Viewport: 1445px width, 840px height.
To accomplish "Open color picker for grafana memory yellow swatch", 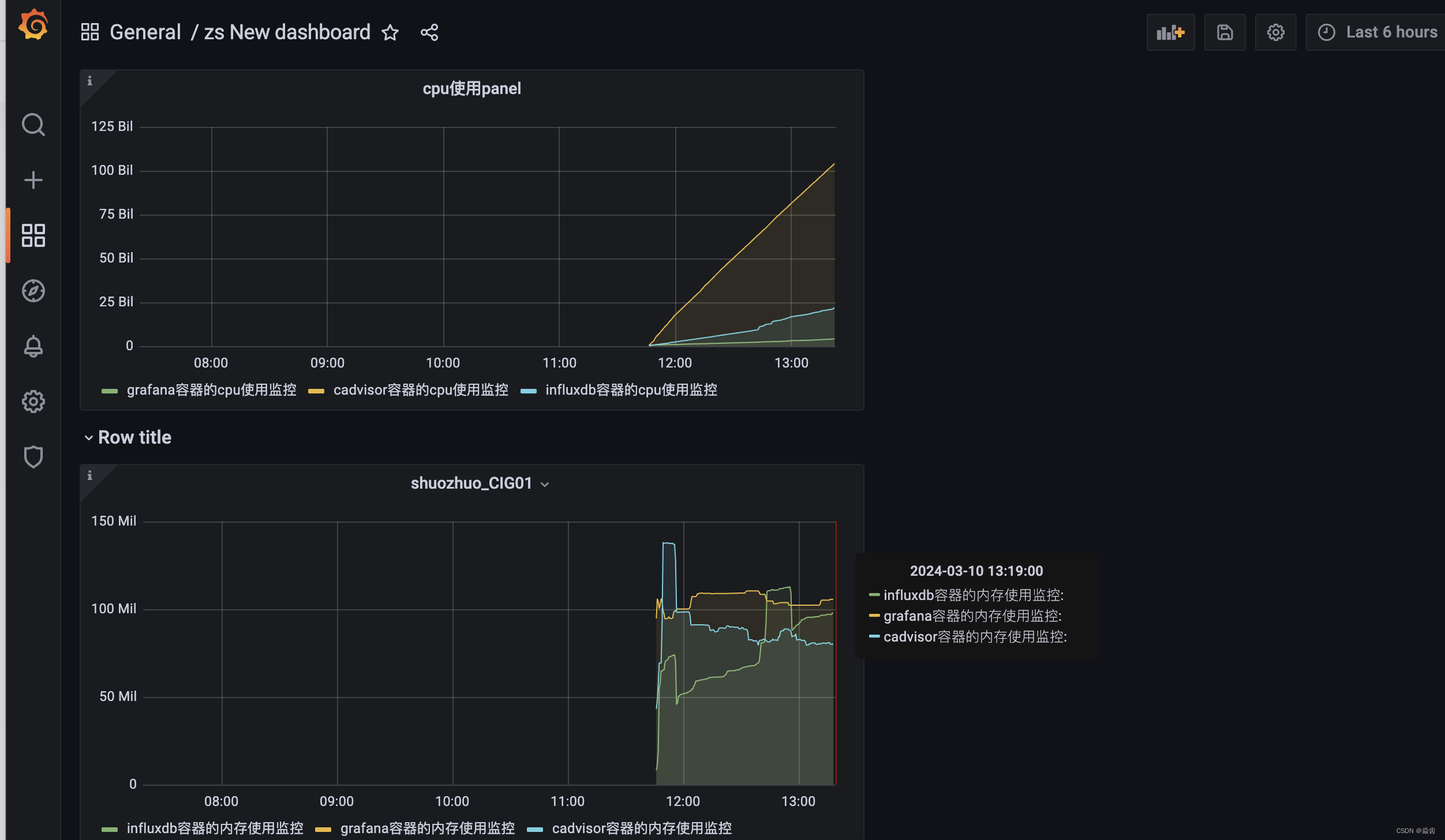I will (x=323, y=830).
